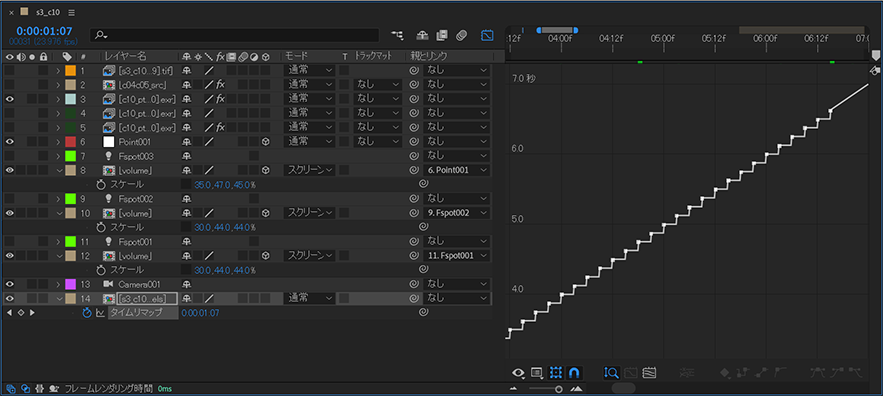
Task: Toggle the graph editor snap magnet
Action: (574, 373)
